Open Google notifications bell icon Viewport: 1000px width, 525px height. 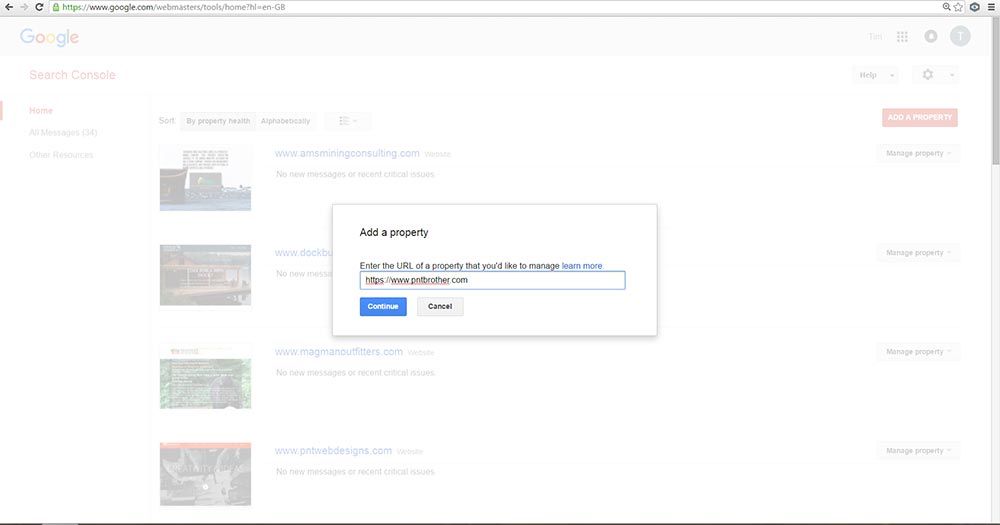click(931, 36)
